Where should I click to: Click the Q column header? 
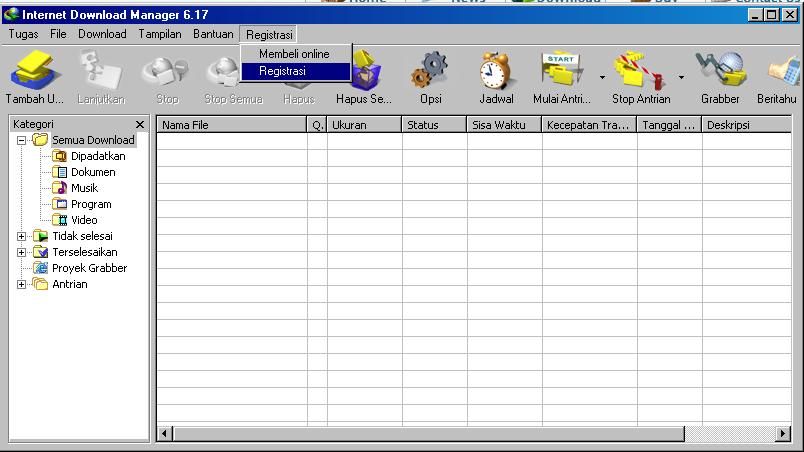pyautogui.click(x=317, y=125)
